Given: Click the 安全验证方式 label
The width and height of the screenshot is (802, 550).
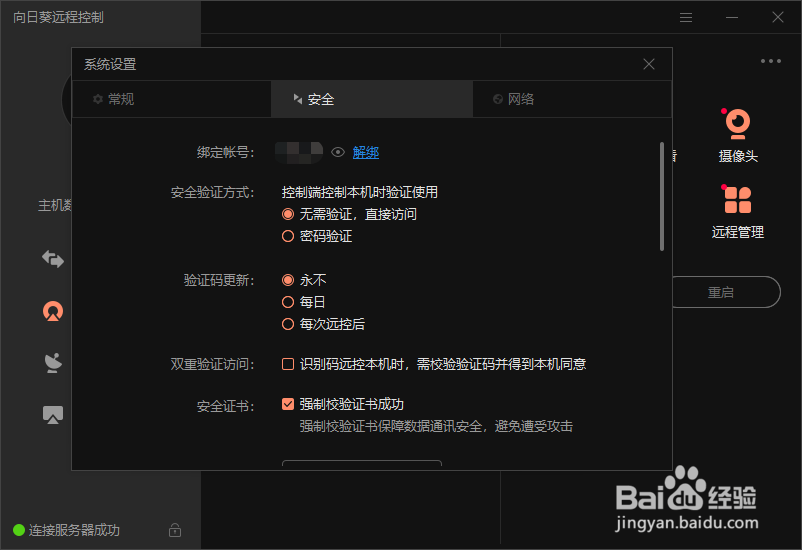Looking at the screenshot, I should pyautogui.click(x=212, y=192).
